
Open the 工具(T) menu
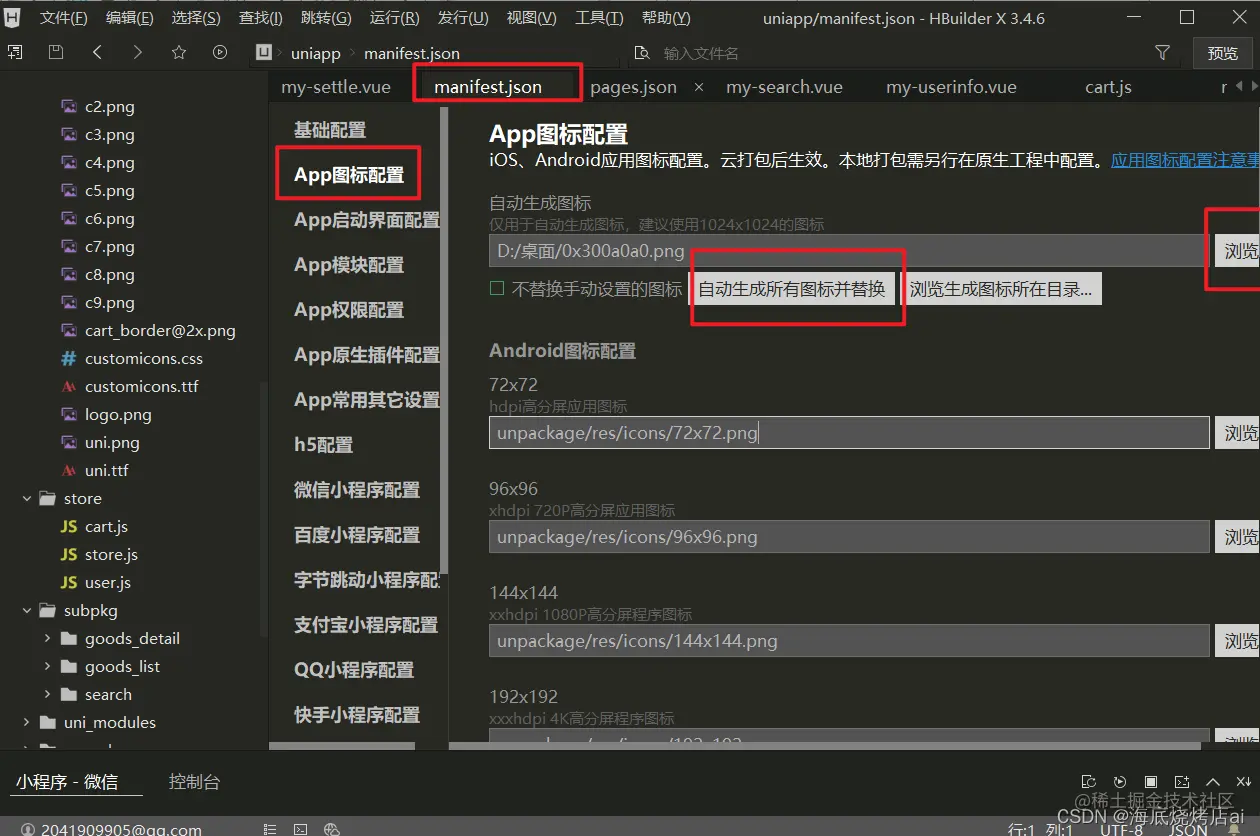coord(599,18)
